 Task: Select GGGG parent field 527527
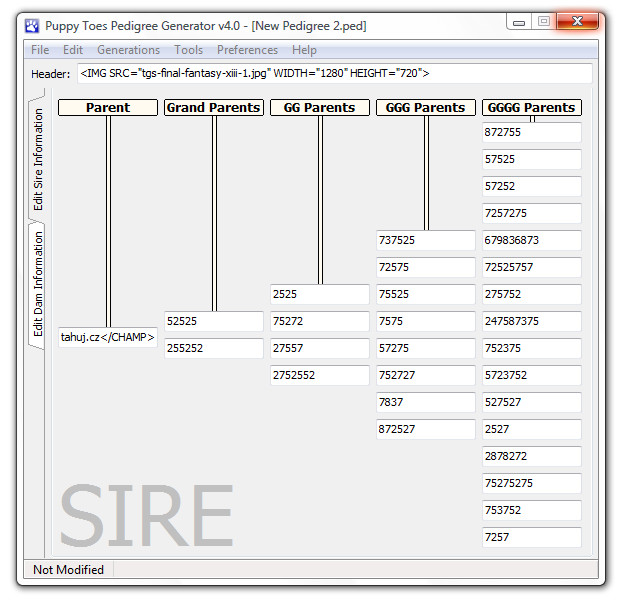coord(532,402)
